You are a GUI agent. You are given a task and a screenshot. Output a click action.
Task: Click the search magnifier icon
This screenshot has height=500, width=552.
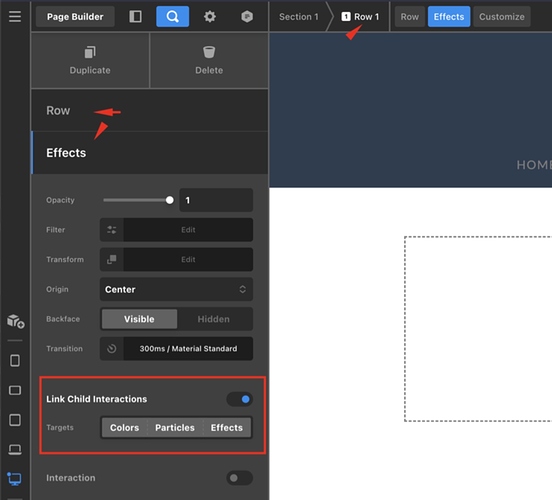pos(172,17)
